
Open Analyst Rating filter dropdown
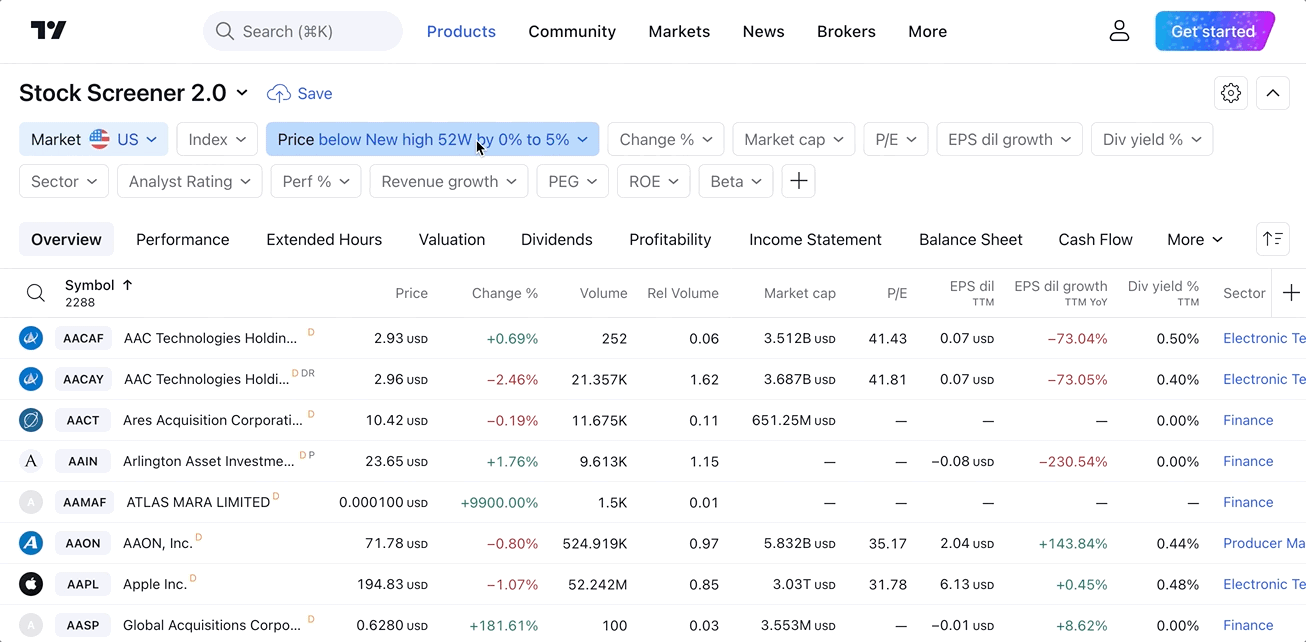190,181
